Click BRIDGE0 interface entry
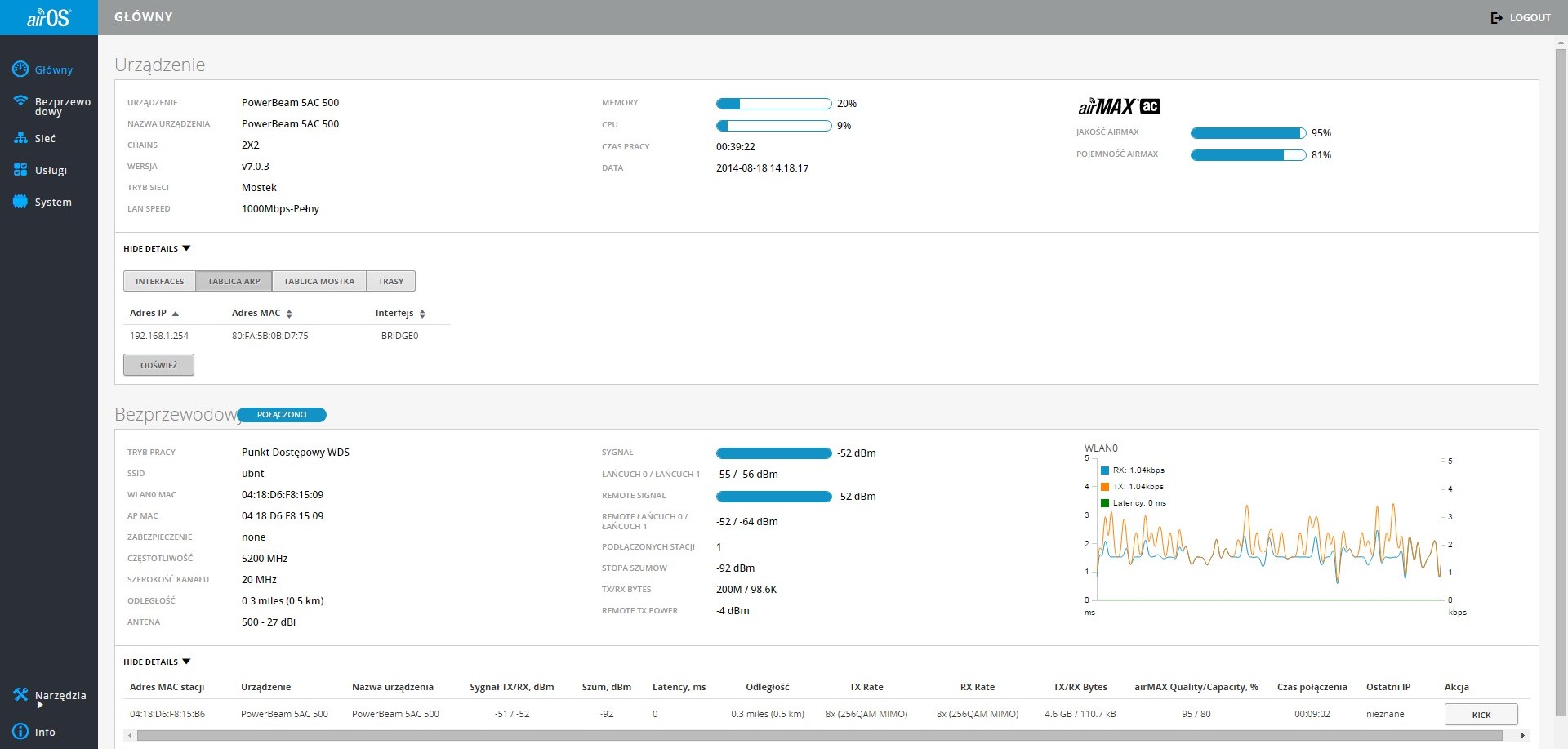 [x=399, y=336]
